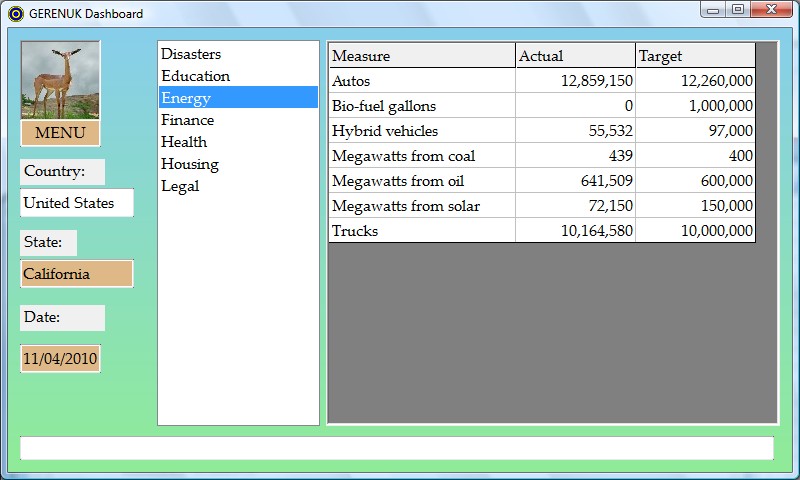Select the Megawatts from solar actual value
Screen dimensions: 800x480
pyautogui.click(x=575, y=206)
